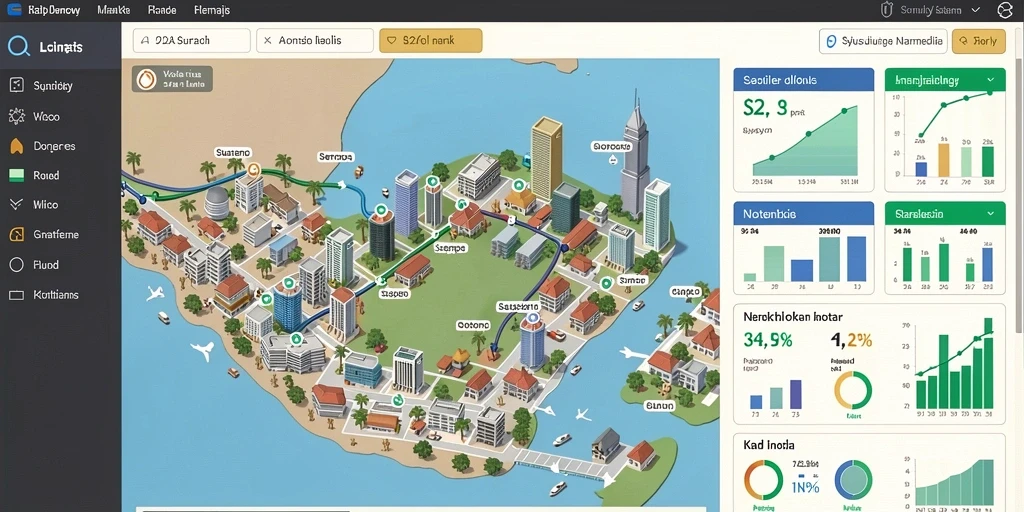This screenshot has width=1024, height=512.
Task: Click the globe icon at top right
Action: 1004,10
